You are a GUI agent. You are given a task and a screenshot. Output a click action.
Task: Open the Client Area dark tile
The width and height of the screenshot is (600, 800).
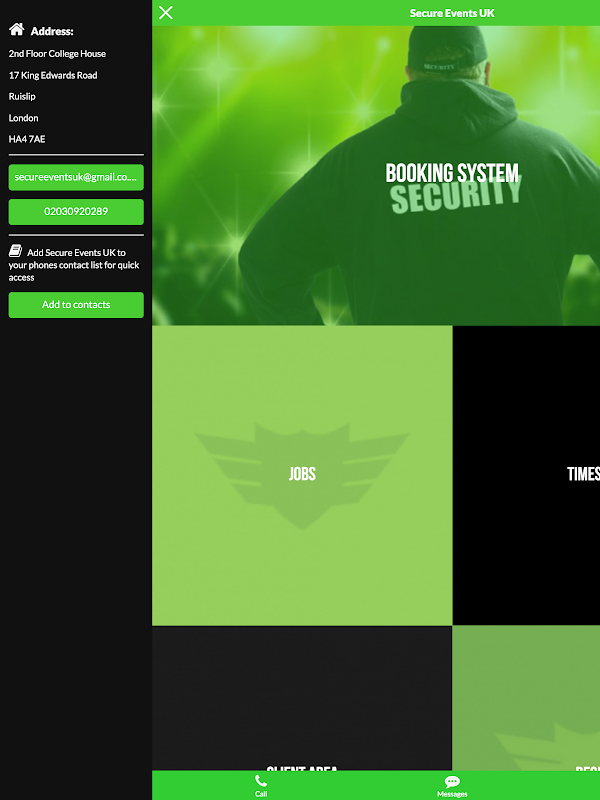[x=302, y=698]
